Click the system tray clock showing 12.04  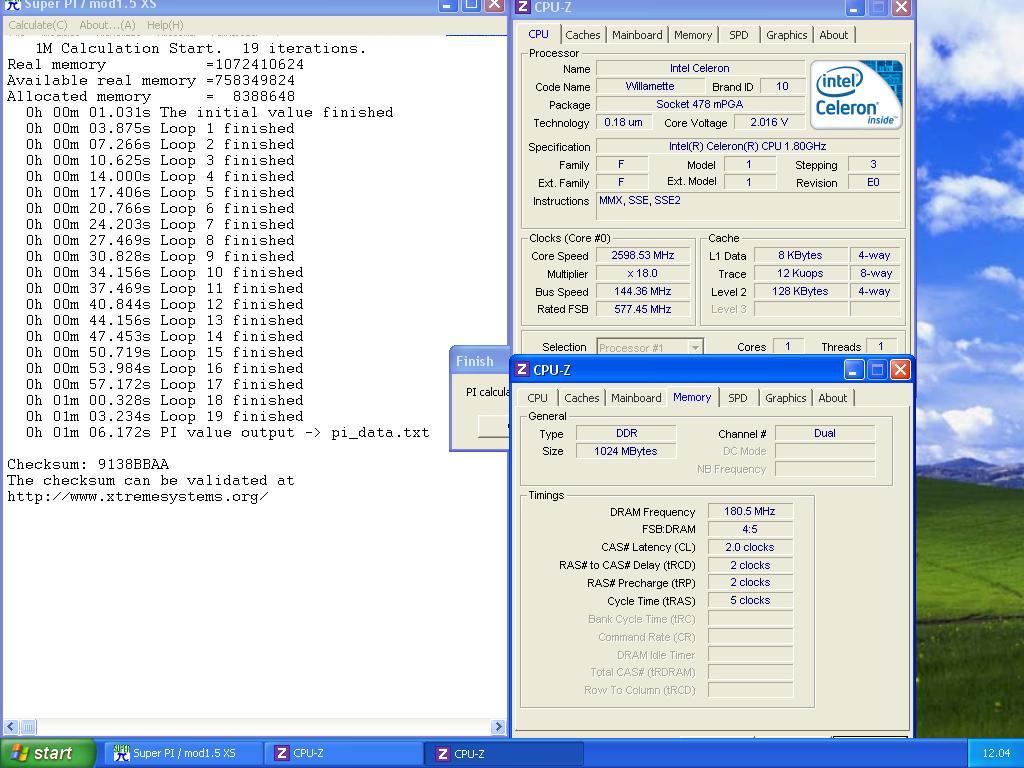[996, 753]
